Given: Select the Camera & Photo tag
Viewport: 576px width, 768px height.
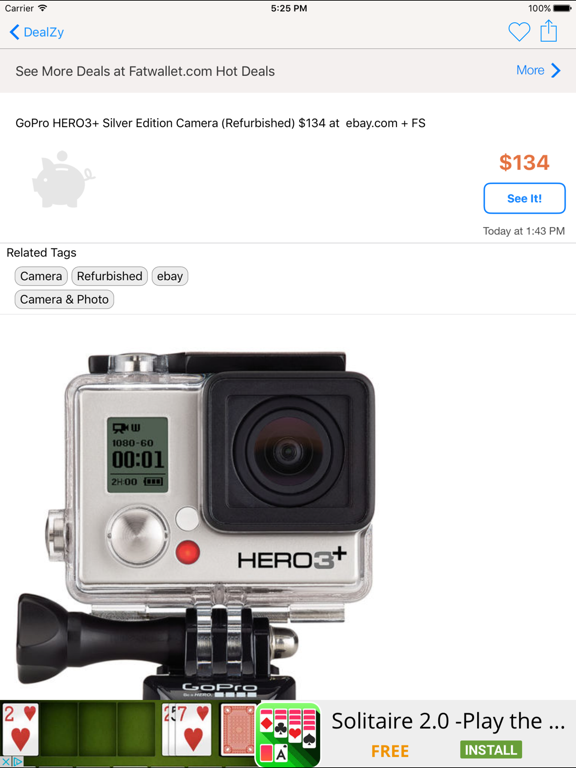Looking at the screenshot, I should coord(64,299).
